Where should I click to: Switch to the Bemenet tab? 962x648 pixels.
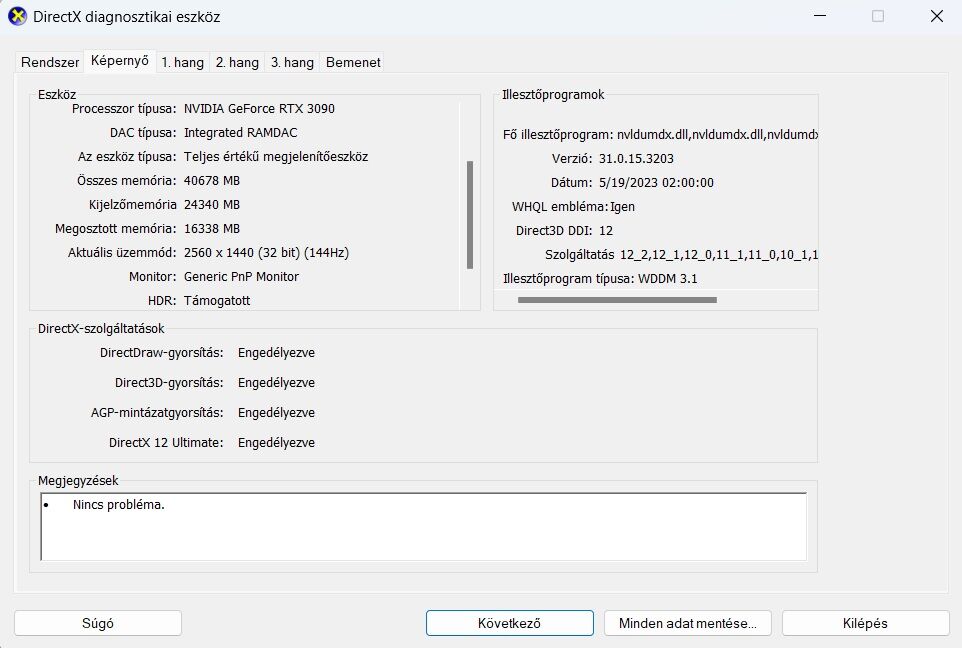353,62
